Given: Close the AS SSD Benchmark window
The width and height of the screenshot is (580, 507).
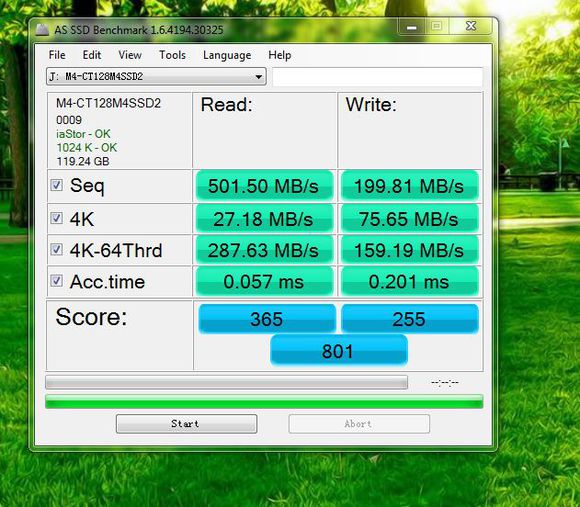Looking at the screenshot, I should [x=471, y=26].
